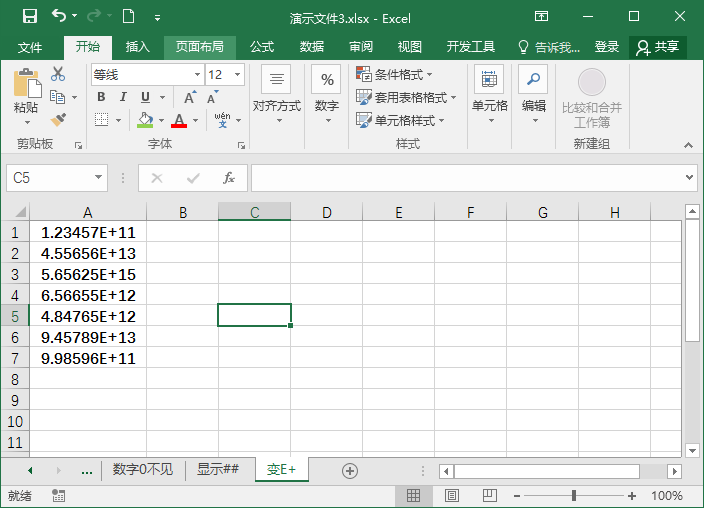Viewport: 704px width, 508px height.
Task: Click the 共享 Share button
Action: (658, 47)
